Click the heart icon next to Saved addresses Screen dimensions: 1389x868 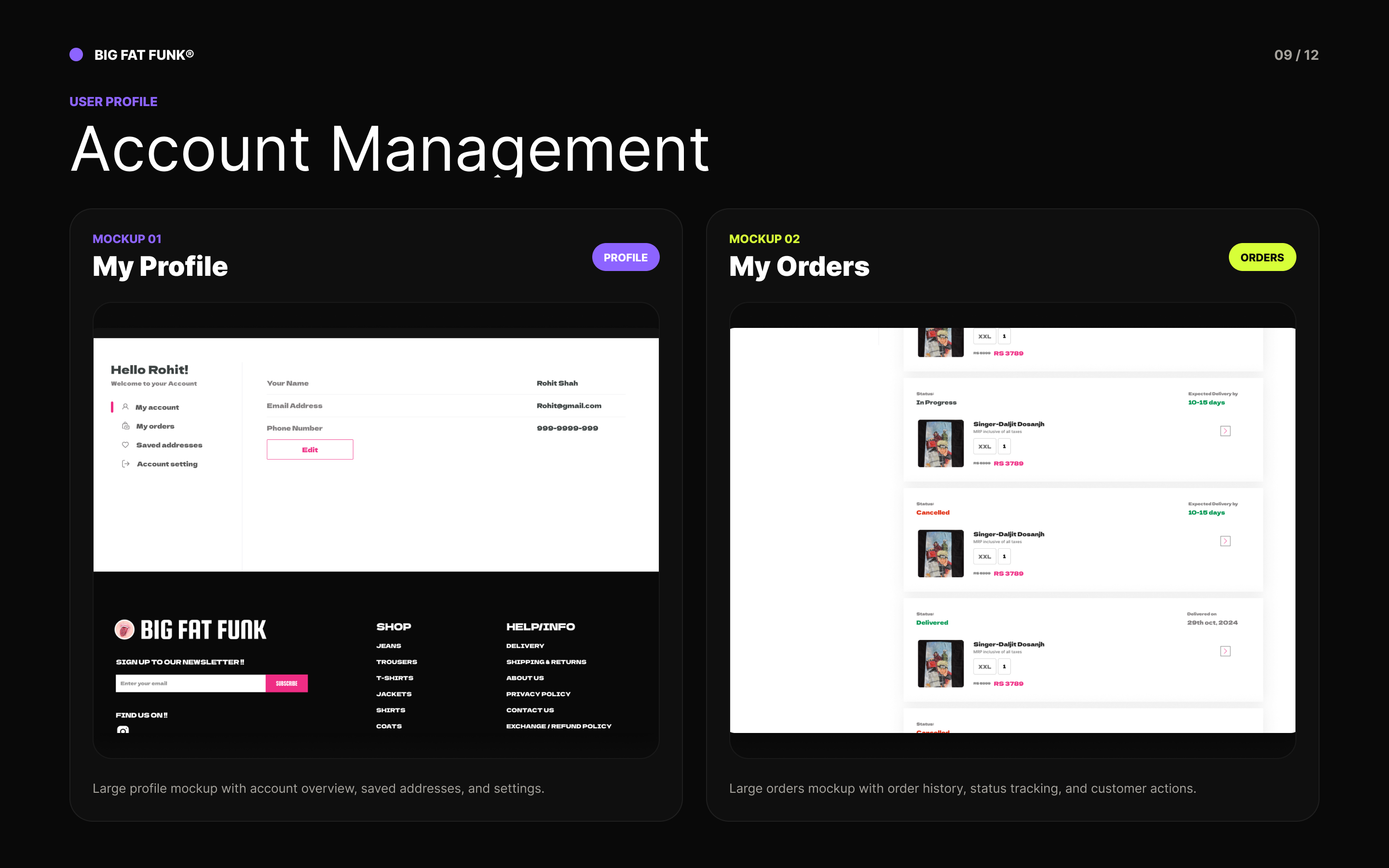click(x=125, y=445)
